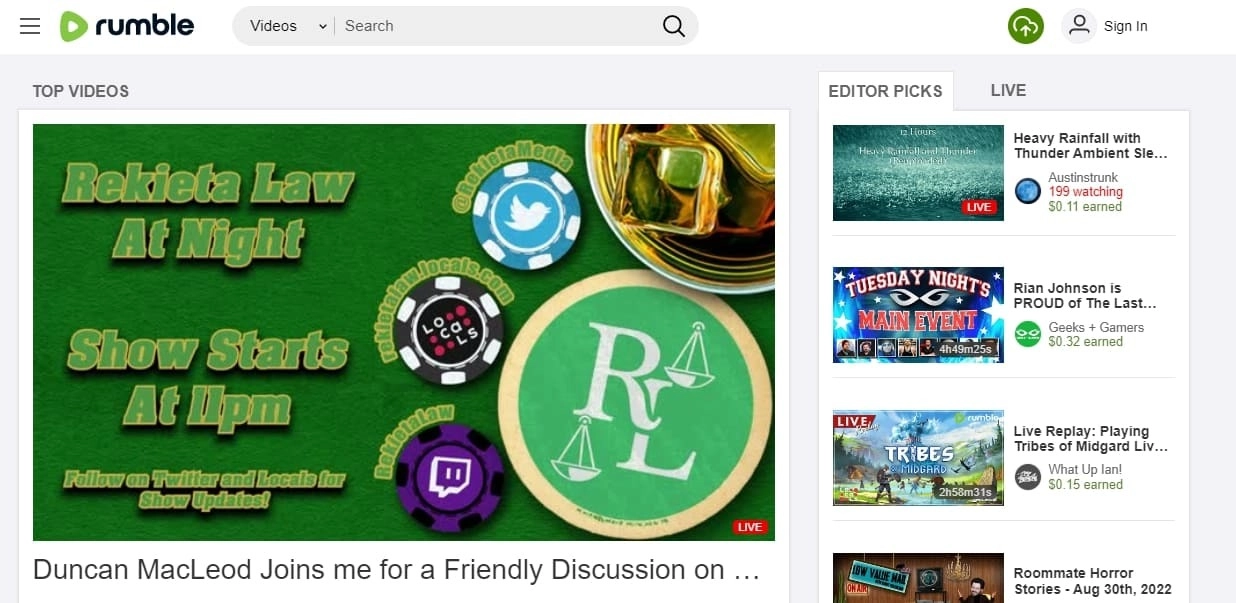Viewport: 1236px width, 603px height.
Task: Play the Rekieta Law At Night video
Action: 404,332
